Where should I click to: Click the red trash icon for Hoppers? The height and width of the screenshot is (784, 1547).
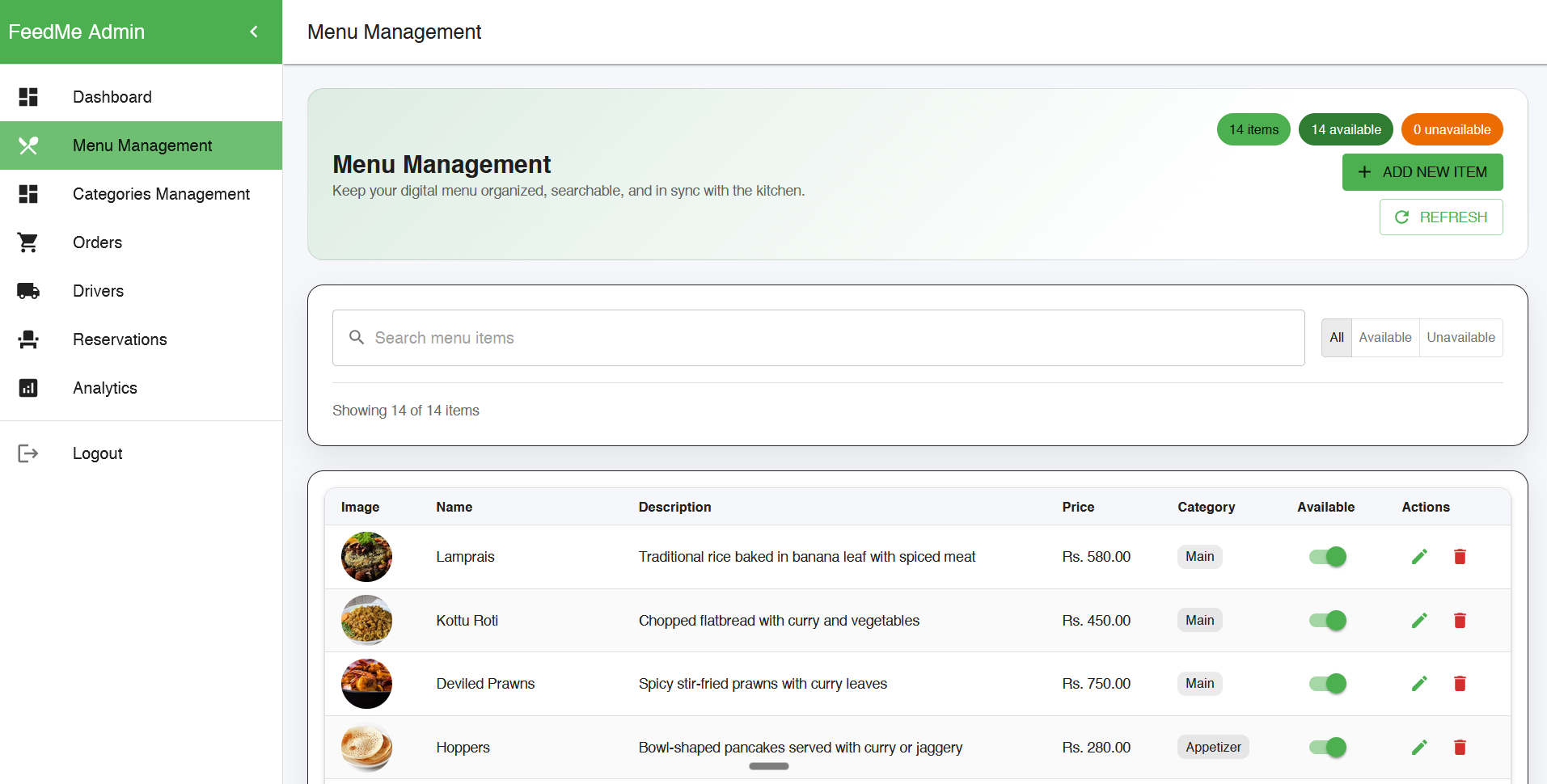tap(1460, 748)
